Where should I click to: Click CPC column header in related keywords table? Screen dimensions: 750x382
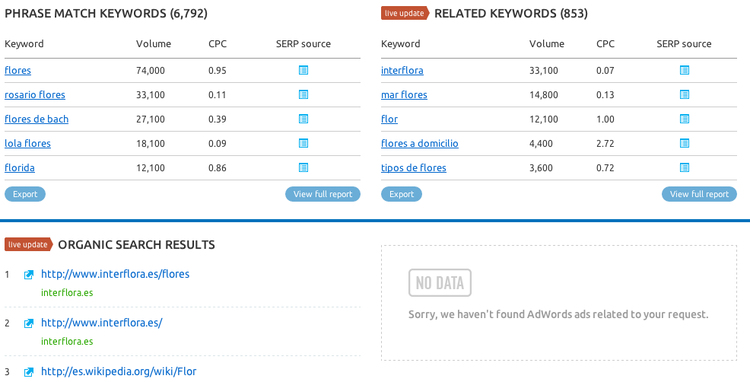606,44
